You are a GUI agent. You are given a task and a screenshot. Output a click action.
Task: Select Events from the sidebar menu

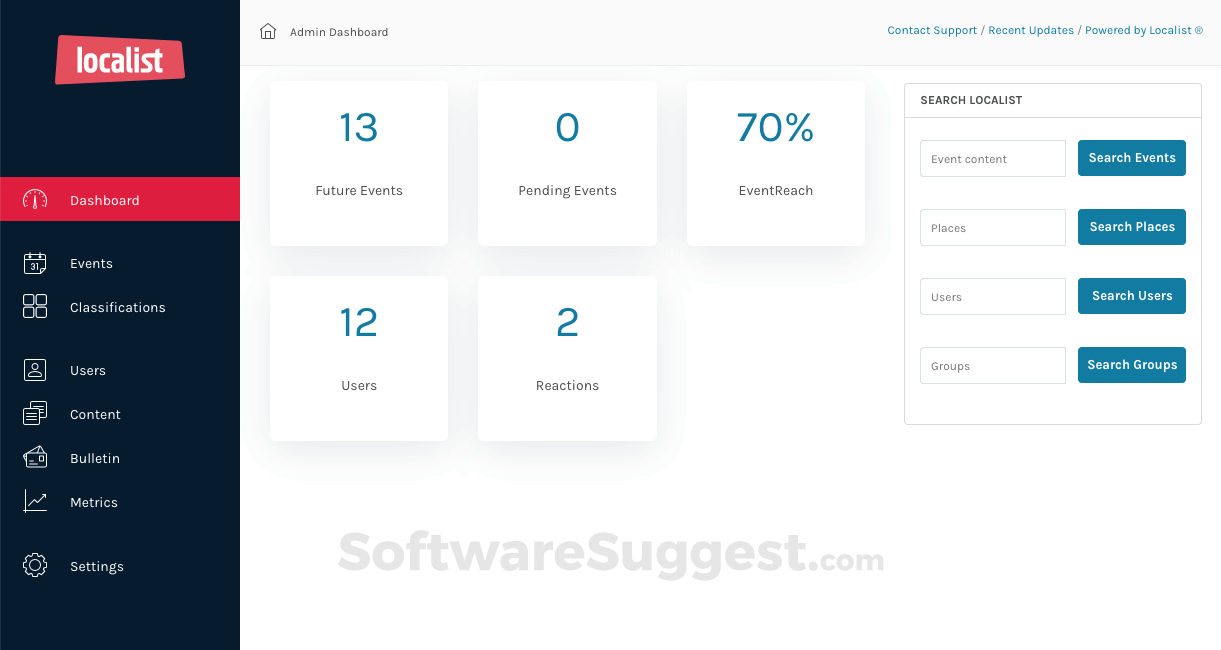(x=91, y=263)
